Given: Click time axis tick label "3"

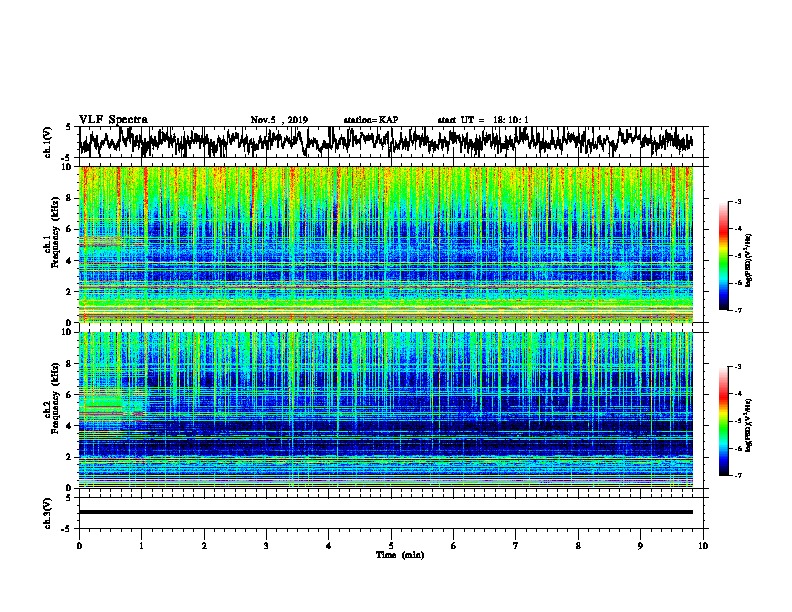Looking at the screenshot, I should [266, 546].
